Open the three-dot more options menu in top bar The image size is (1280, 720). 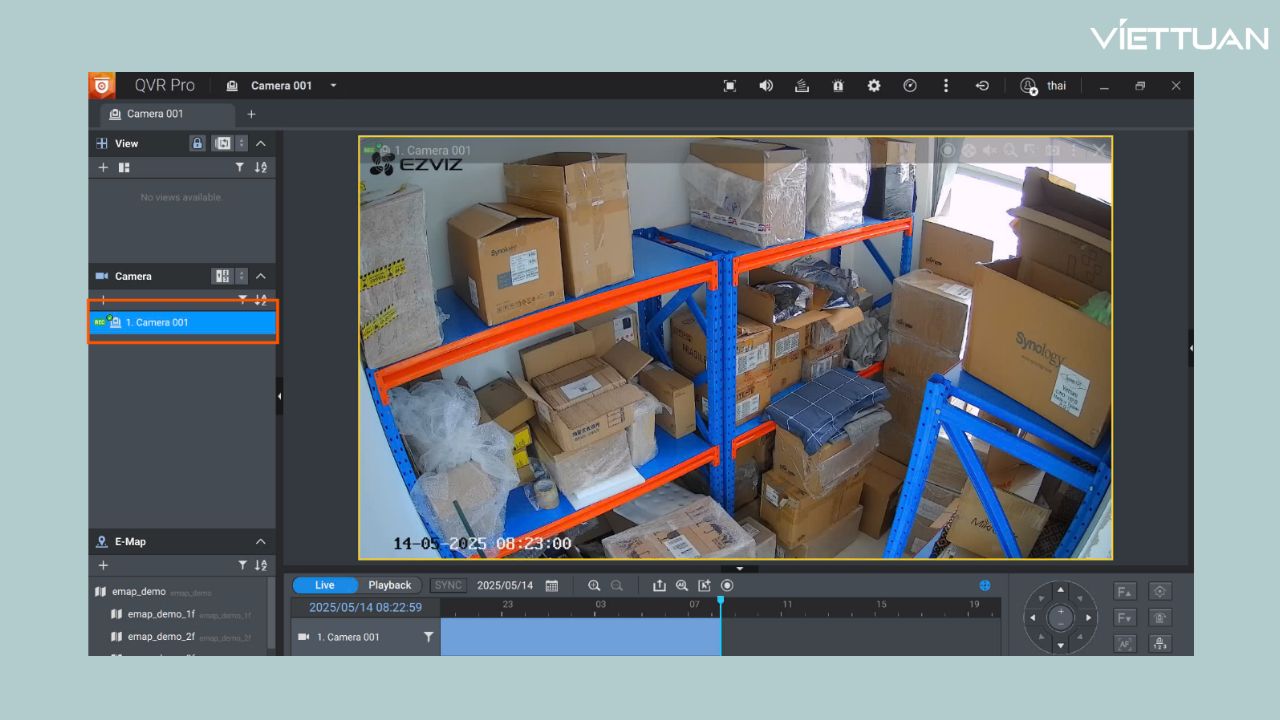pyautogui.click(x=946, y=86)
